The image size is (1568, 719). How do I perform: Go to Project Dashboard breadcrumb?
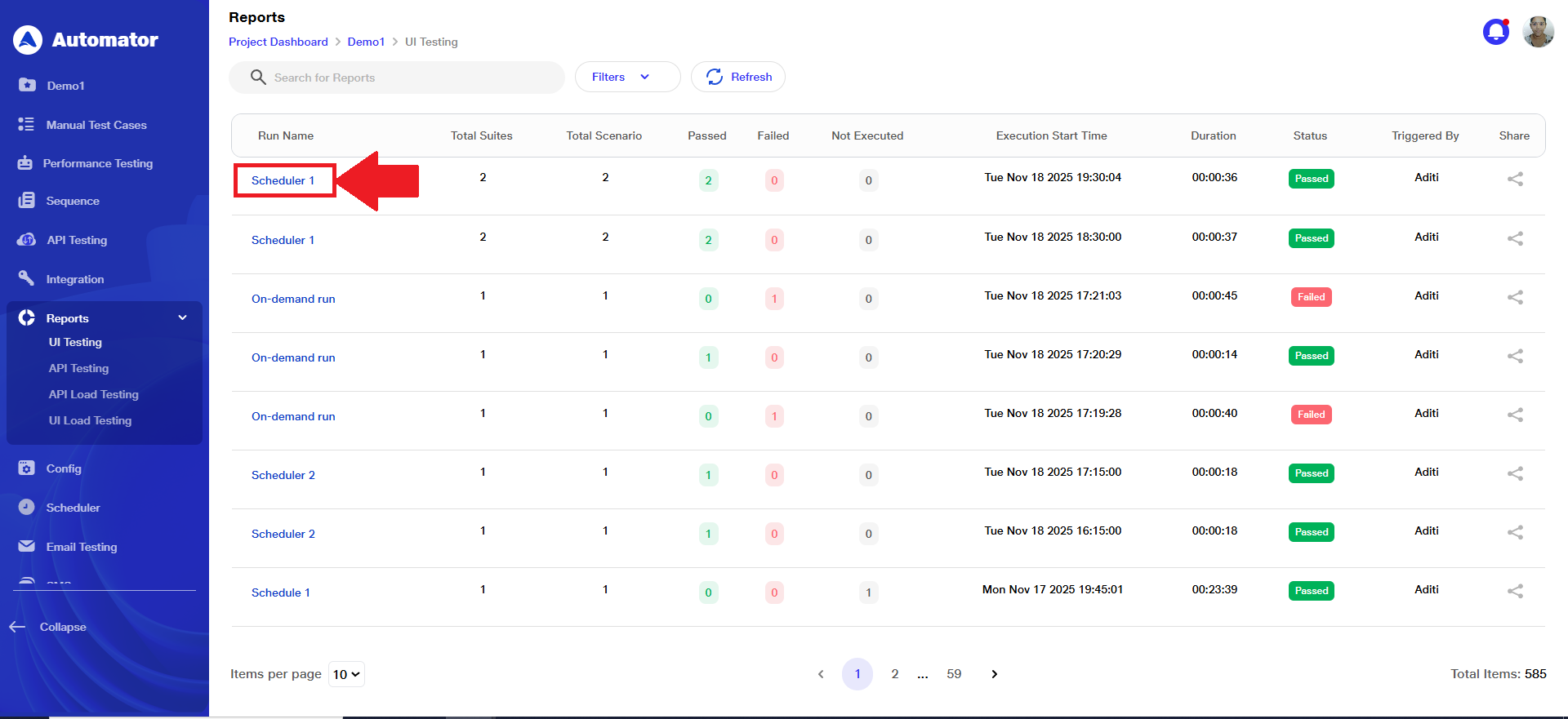pos(278,42)
